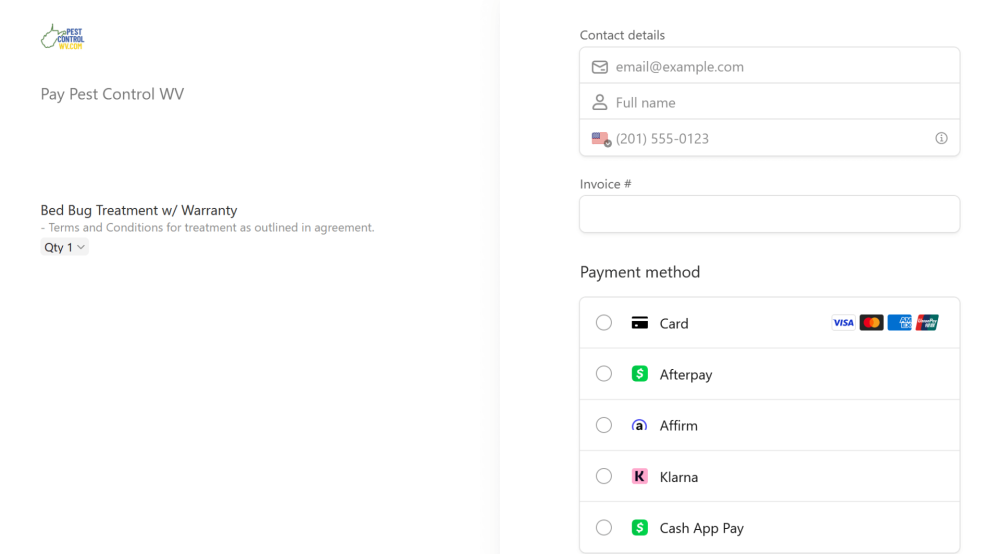Click into the Invoice # field

(x=770, y=214)
